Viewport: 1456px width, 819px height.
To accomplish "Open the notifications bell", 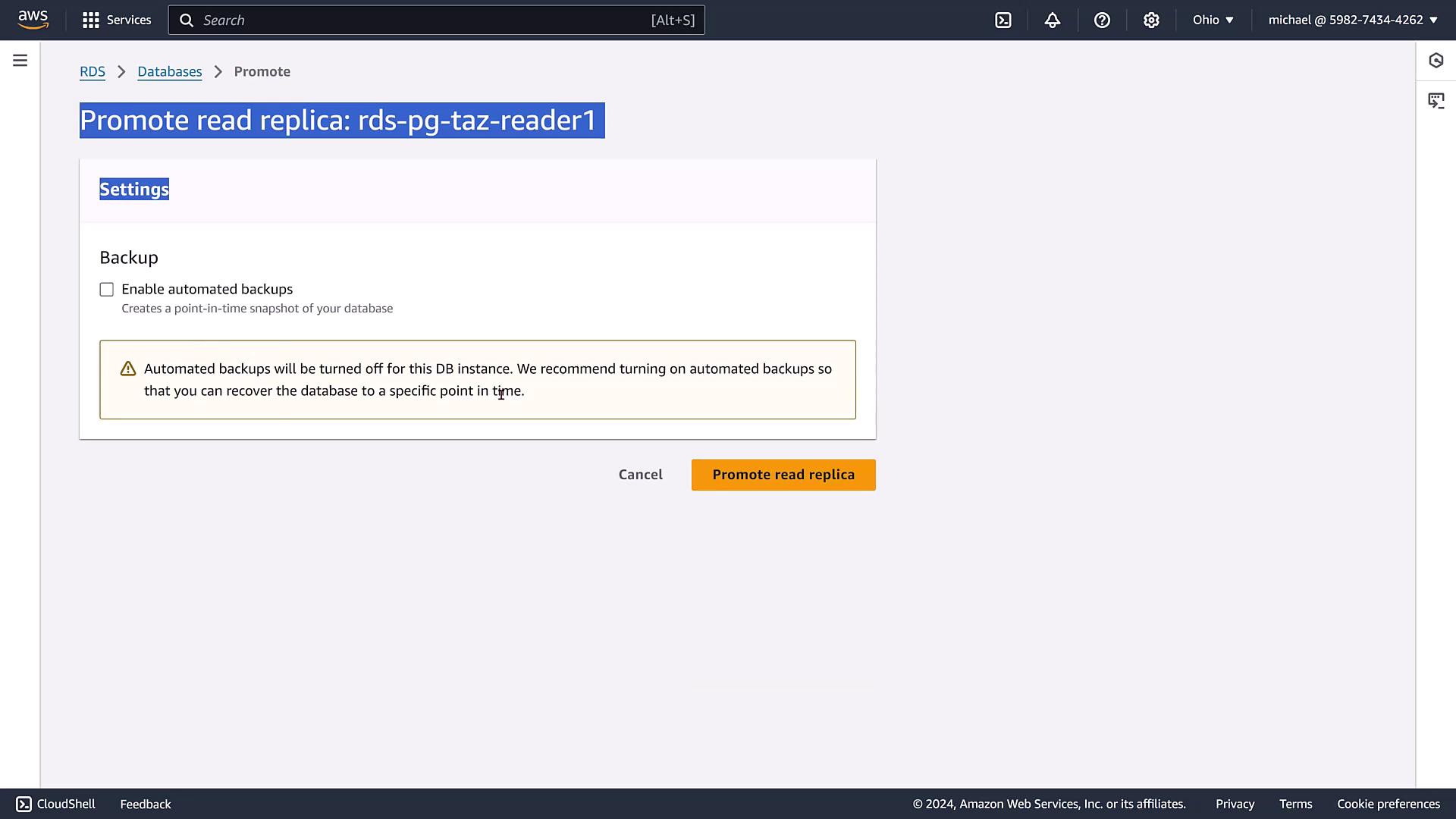I will point(1052,20).
